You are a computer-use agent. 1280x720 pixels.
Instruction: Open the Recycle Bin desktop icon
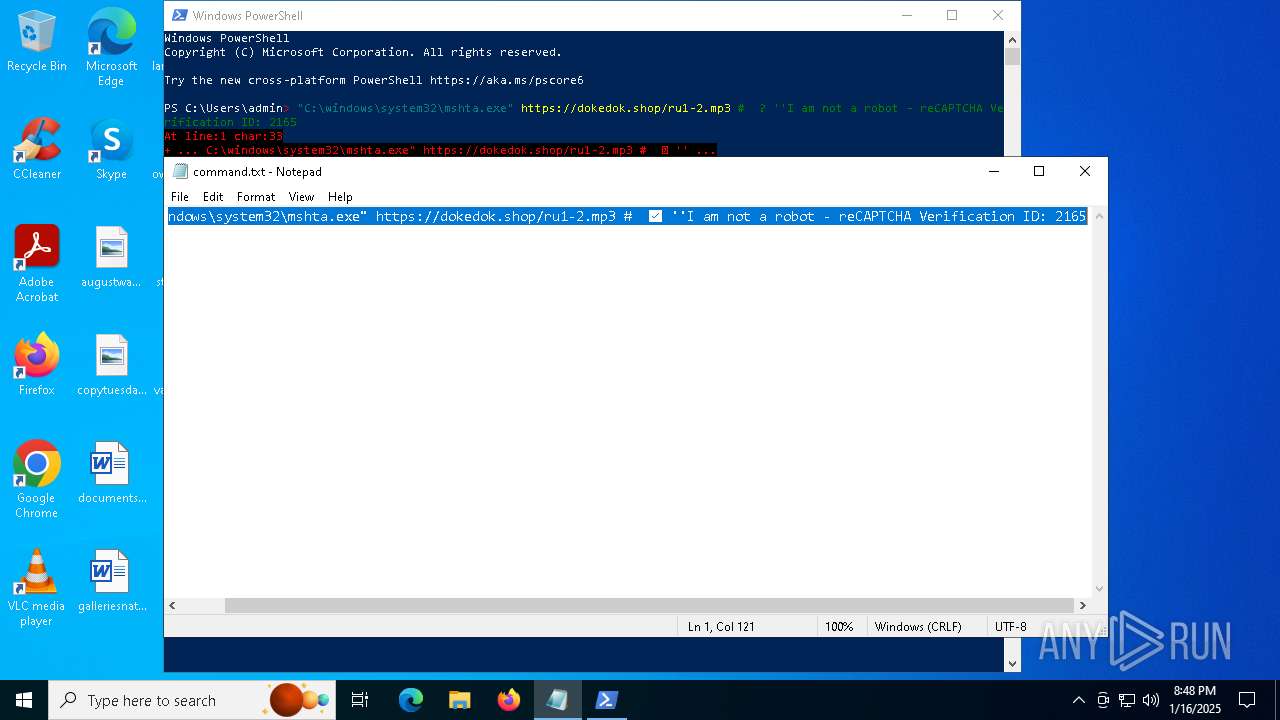(x=37, y=41)
